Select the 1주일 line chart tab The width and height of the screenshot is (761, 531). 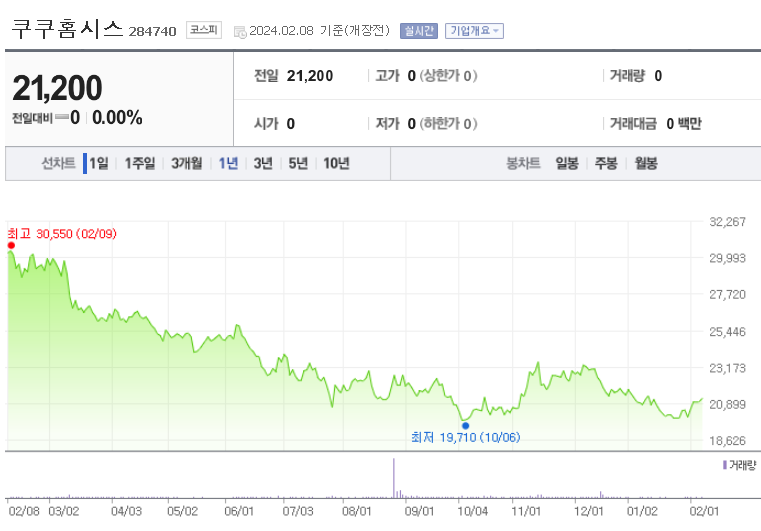[140, 163]
